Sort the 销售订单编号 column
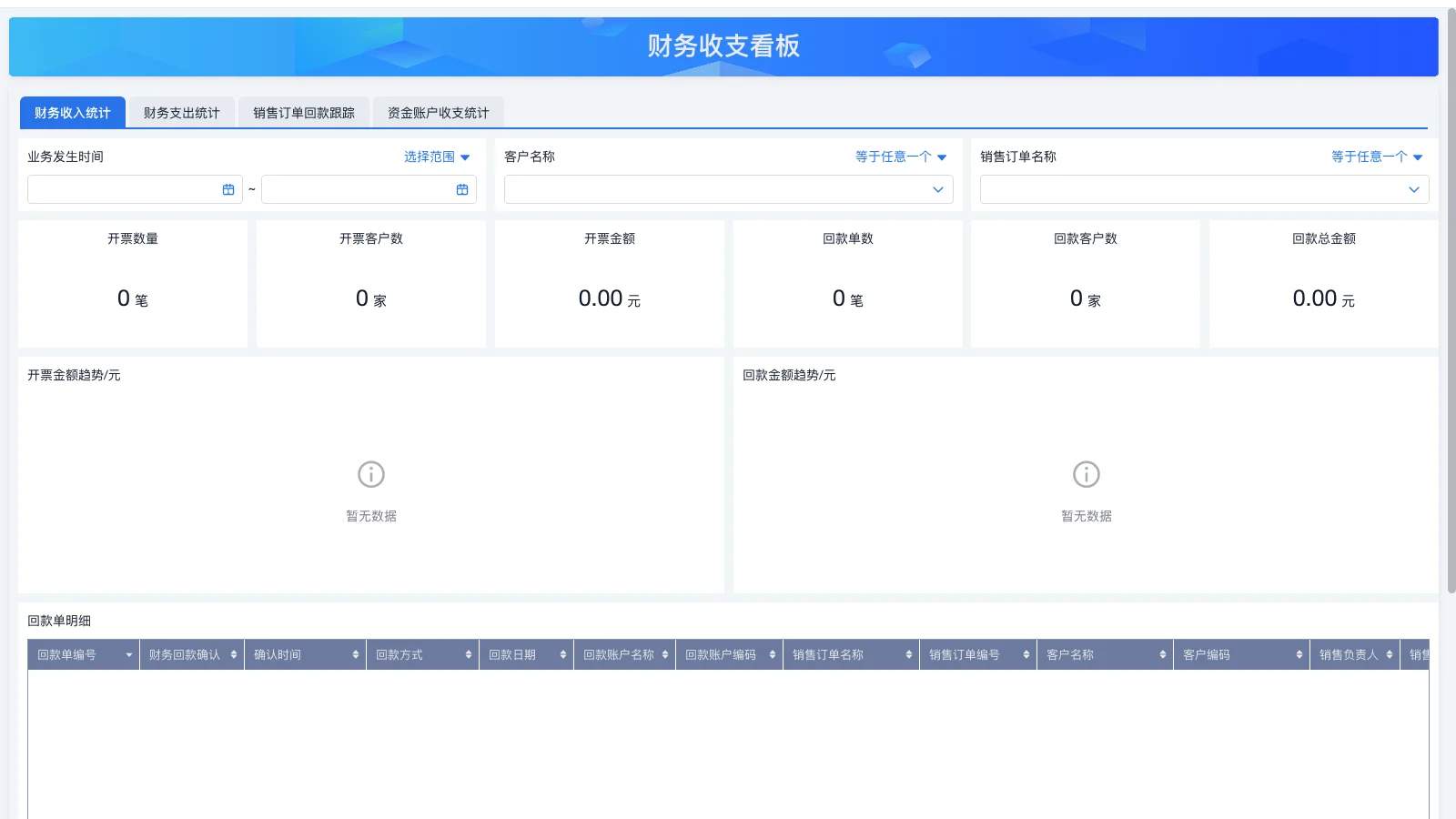The width and height of the screenshot is (1456, 819). tap(1028, 654)
